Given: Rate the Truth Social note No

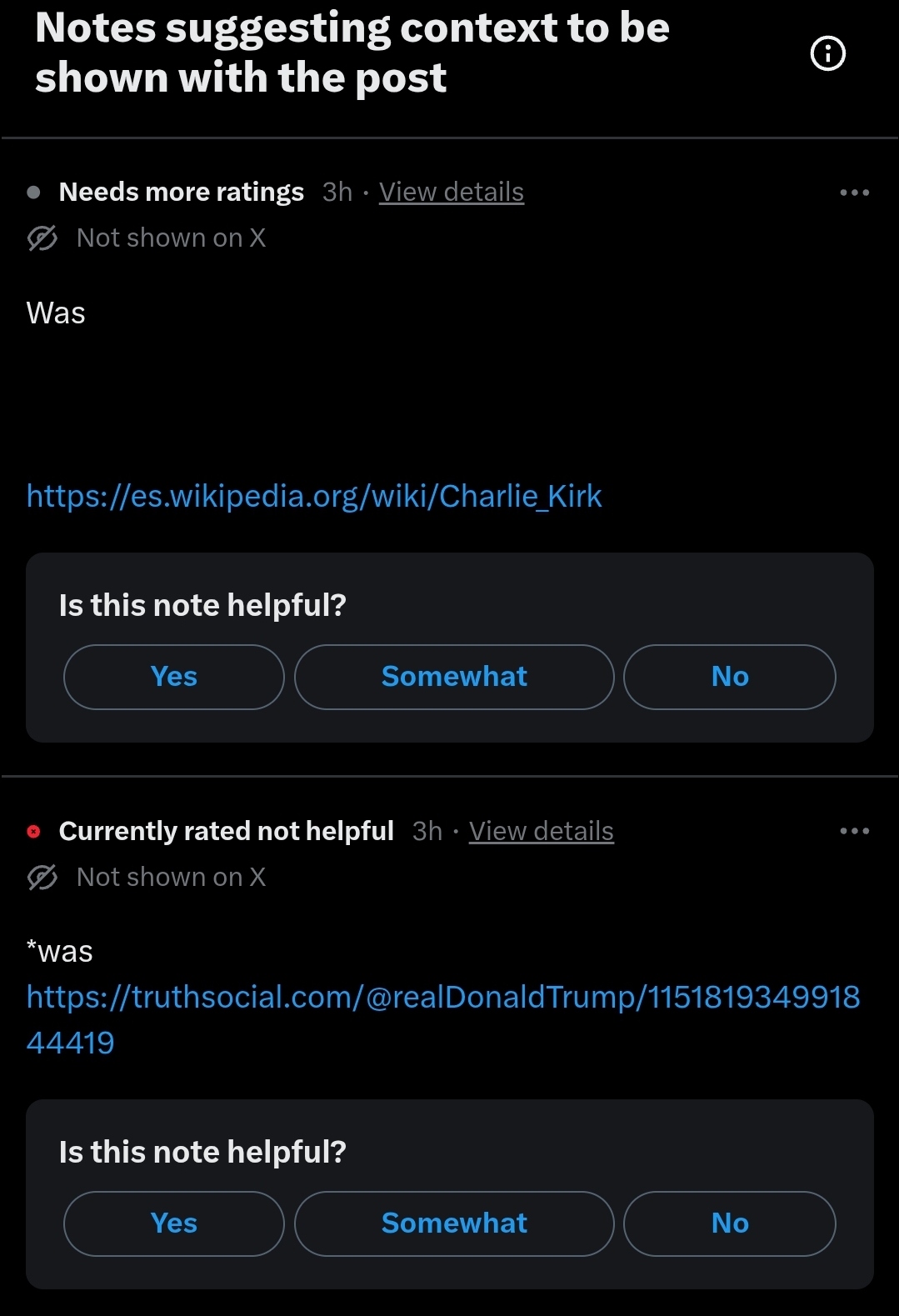Looking at the screenshot, I should click(x=730, y=1223).
